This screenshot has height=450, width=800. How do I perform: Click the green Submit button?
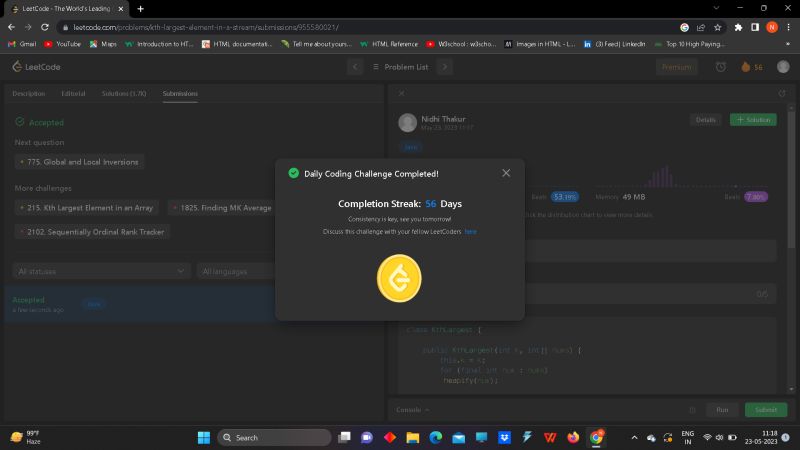click(x=766, y=410)
